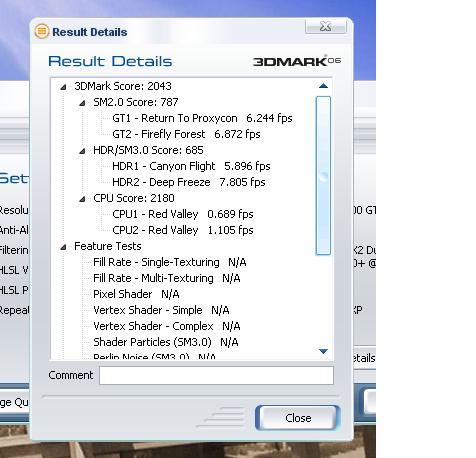Click the 3DMark Score: 2043 text
476x458 pixels.
[x=123, y=86]
